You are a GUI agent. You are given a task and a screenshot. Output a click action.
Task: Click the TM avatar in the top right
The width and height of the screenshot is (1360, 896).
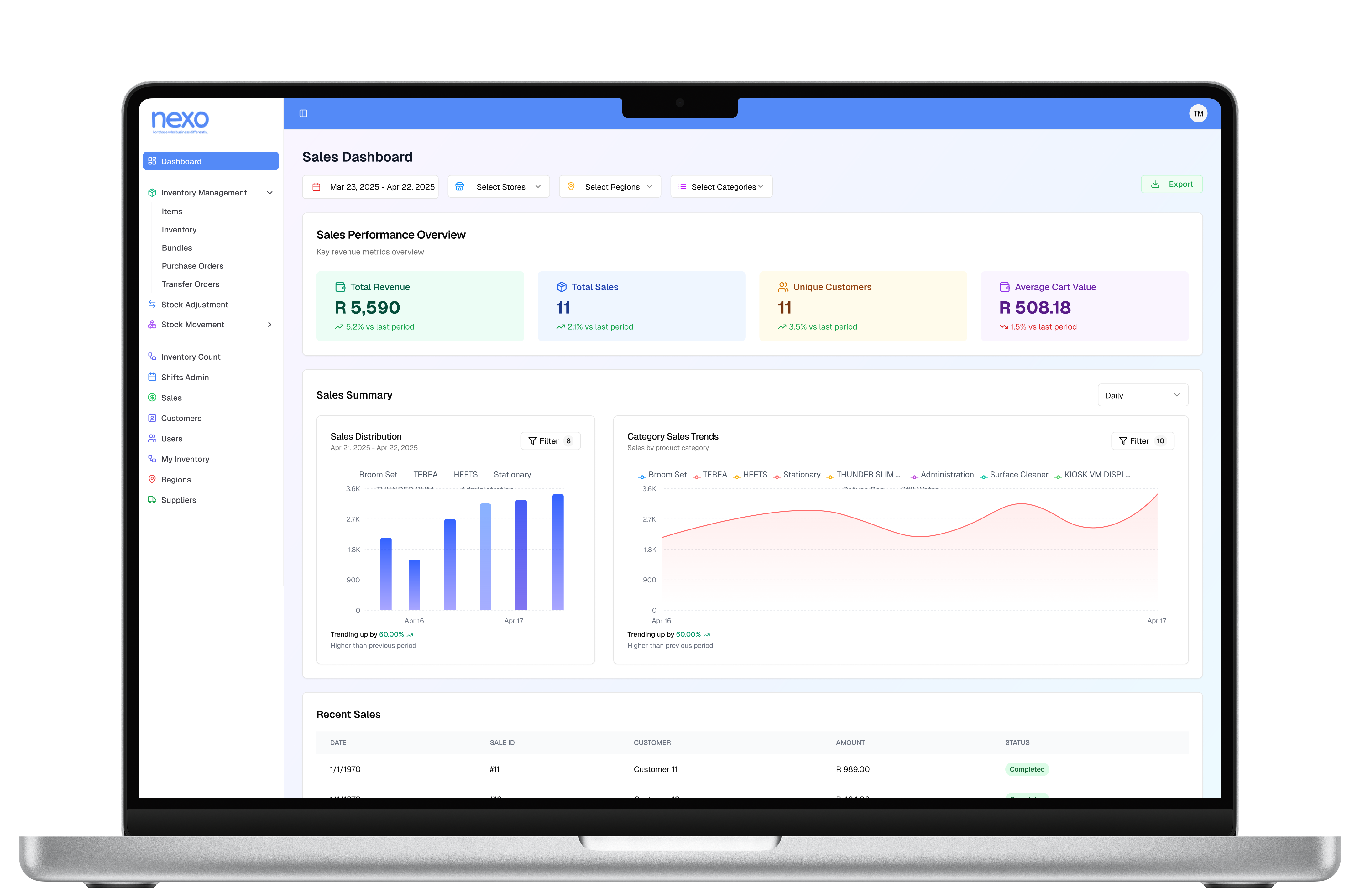1198,113
